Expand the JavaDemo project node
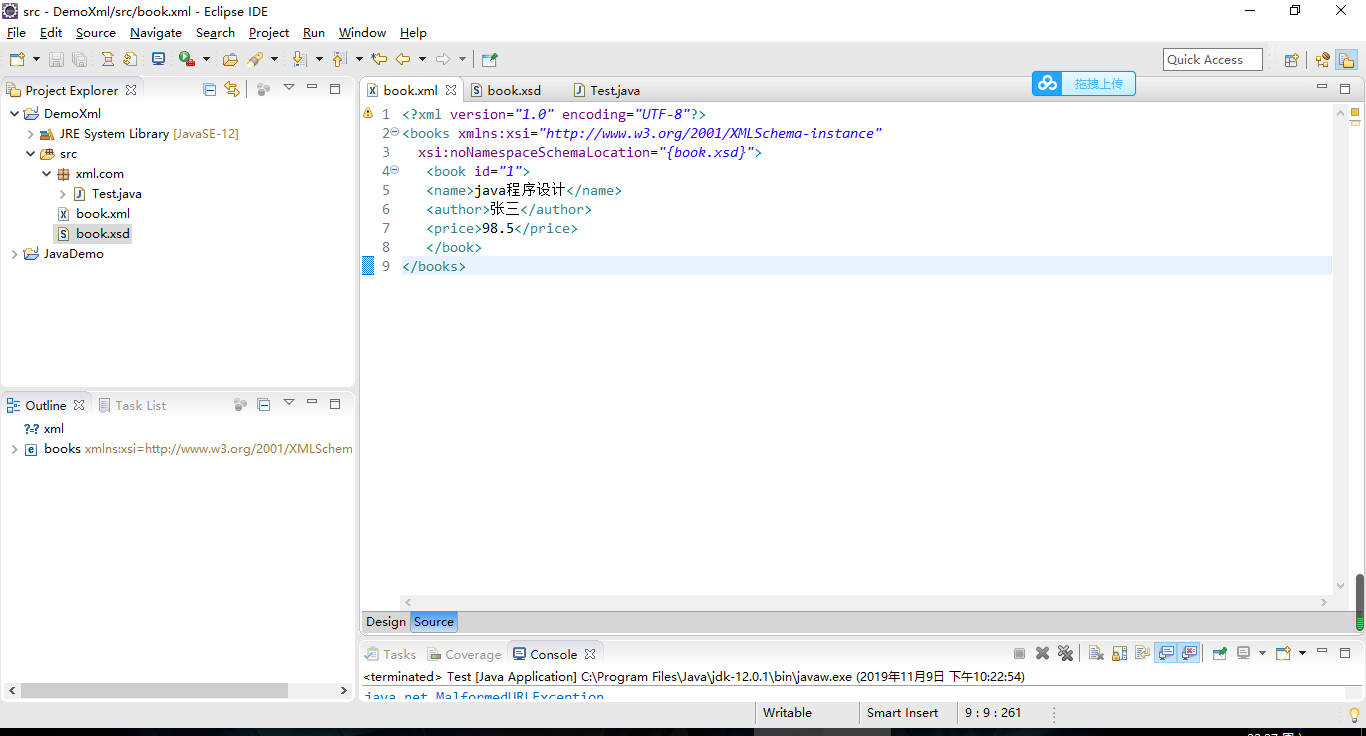Screen dimensions: 1366x736 [14, 254]
